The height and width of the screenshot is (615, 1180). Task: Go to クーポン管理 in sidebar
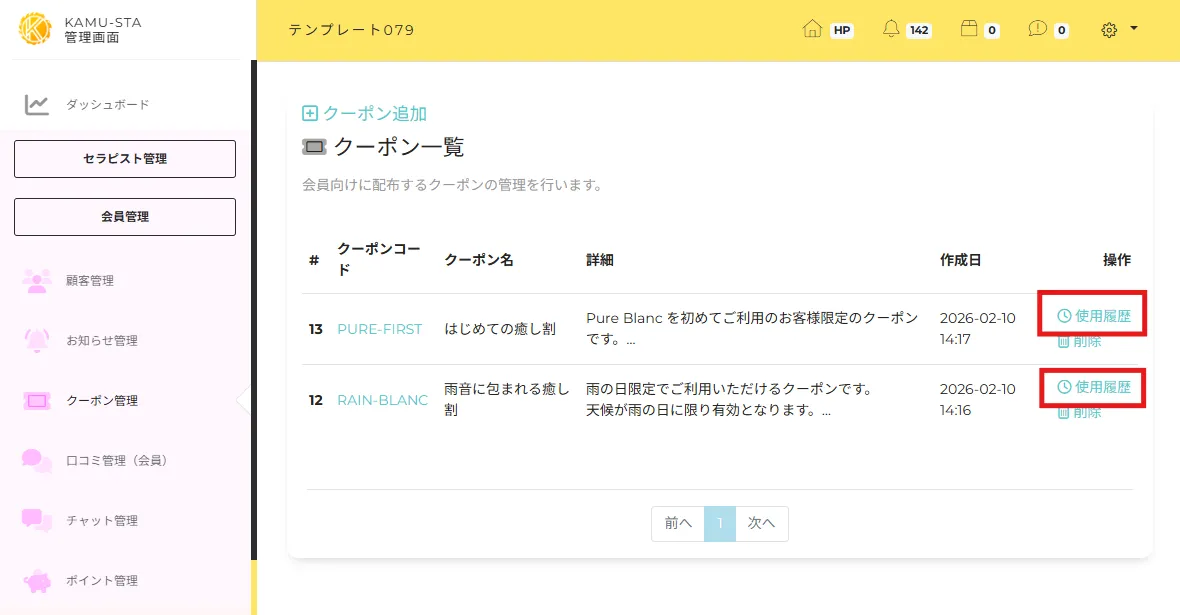[x=101, y=401]
